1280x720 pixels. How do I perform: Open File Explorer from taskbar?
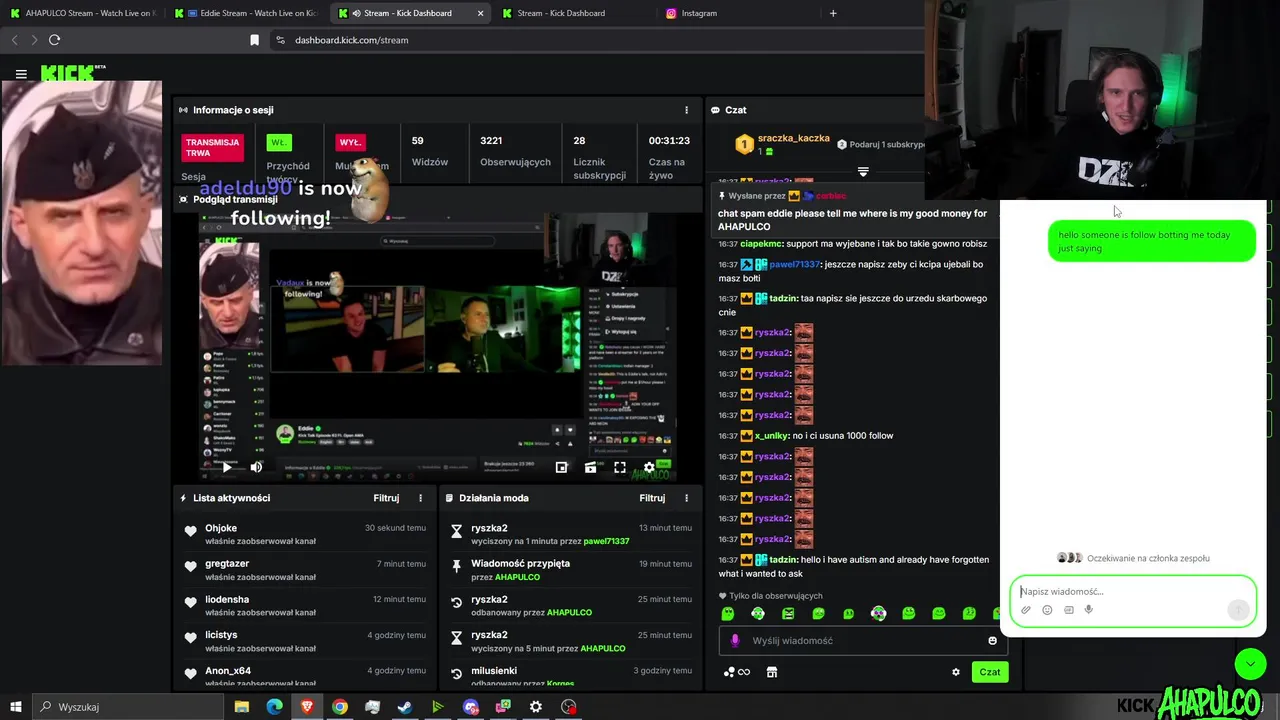(x=242, y=707)
